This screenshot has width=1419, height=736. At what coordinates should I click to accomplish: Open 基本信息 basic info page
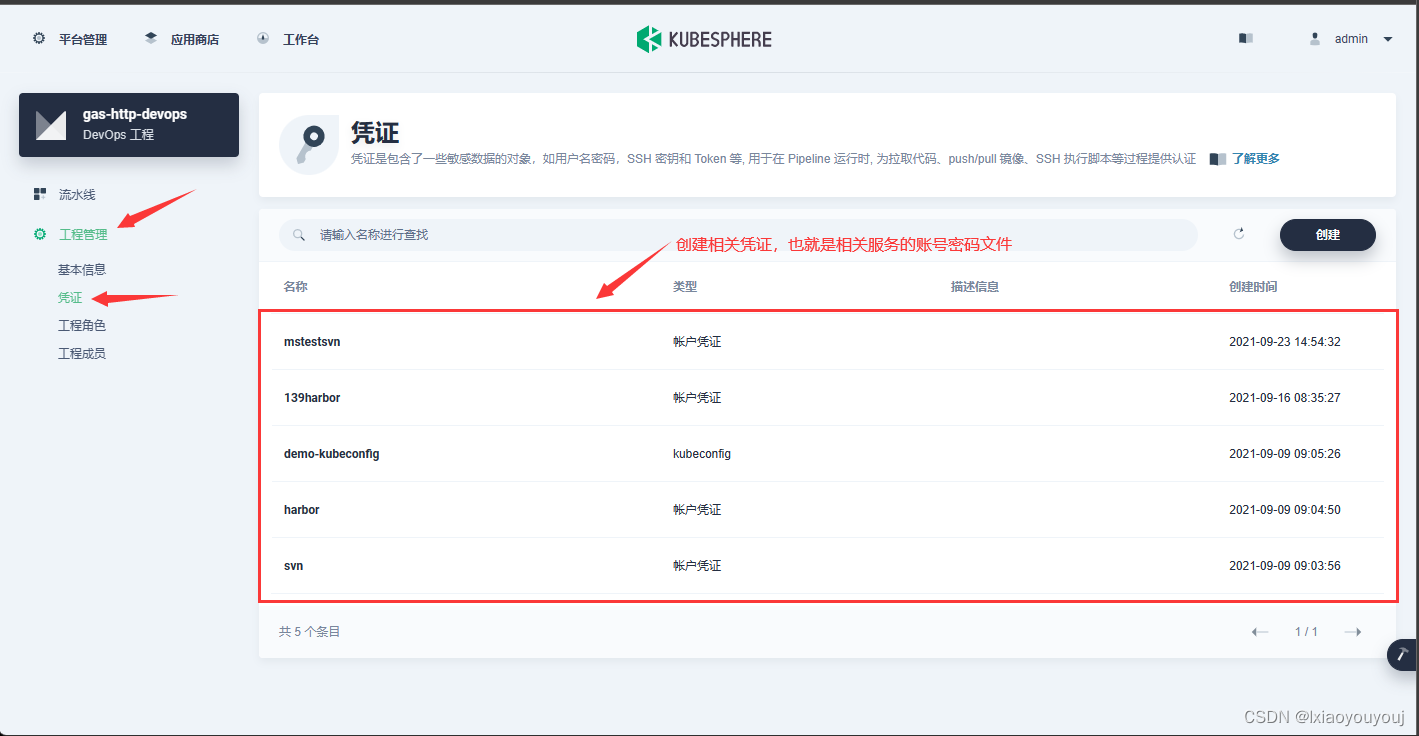coord(82,269)
